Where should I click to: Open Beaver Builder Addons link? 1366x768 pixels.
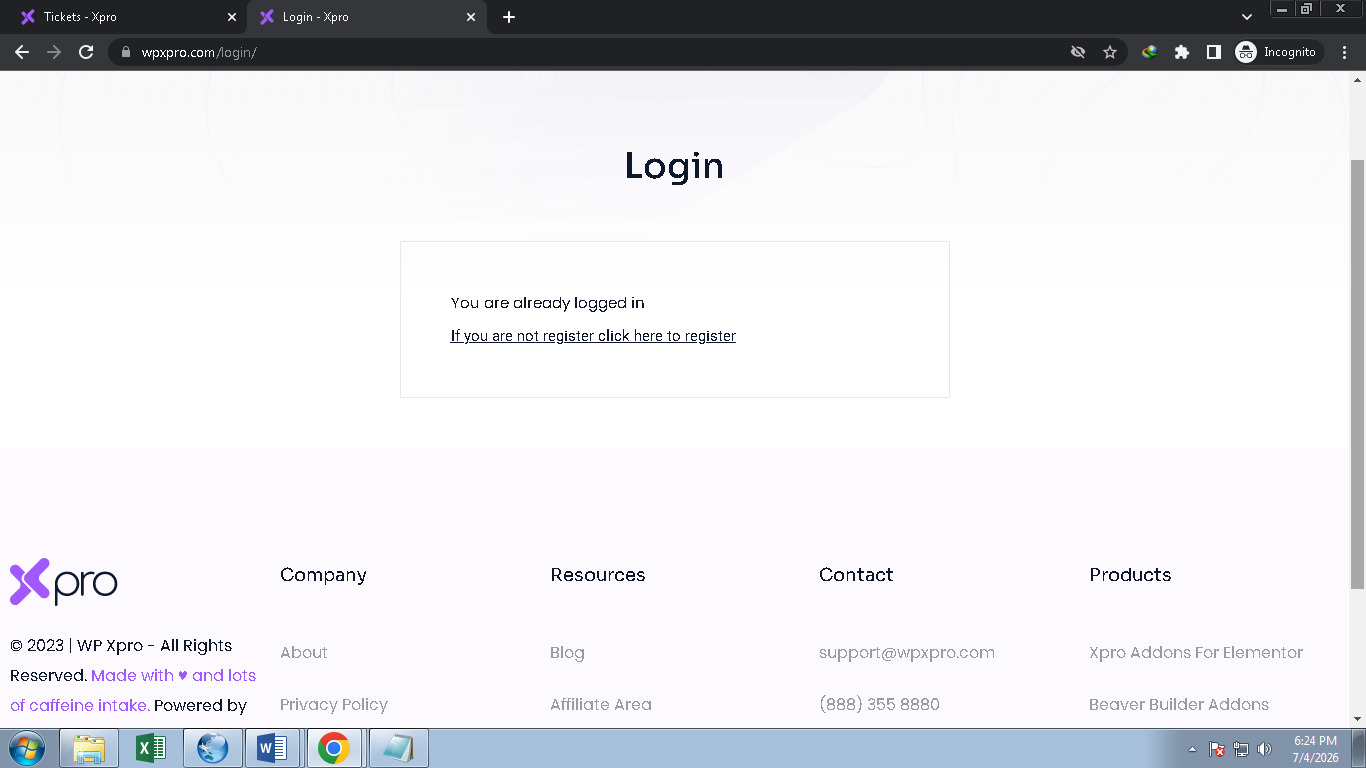[1179, 704]
